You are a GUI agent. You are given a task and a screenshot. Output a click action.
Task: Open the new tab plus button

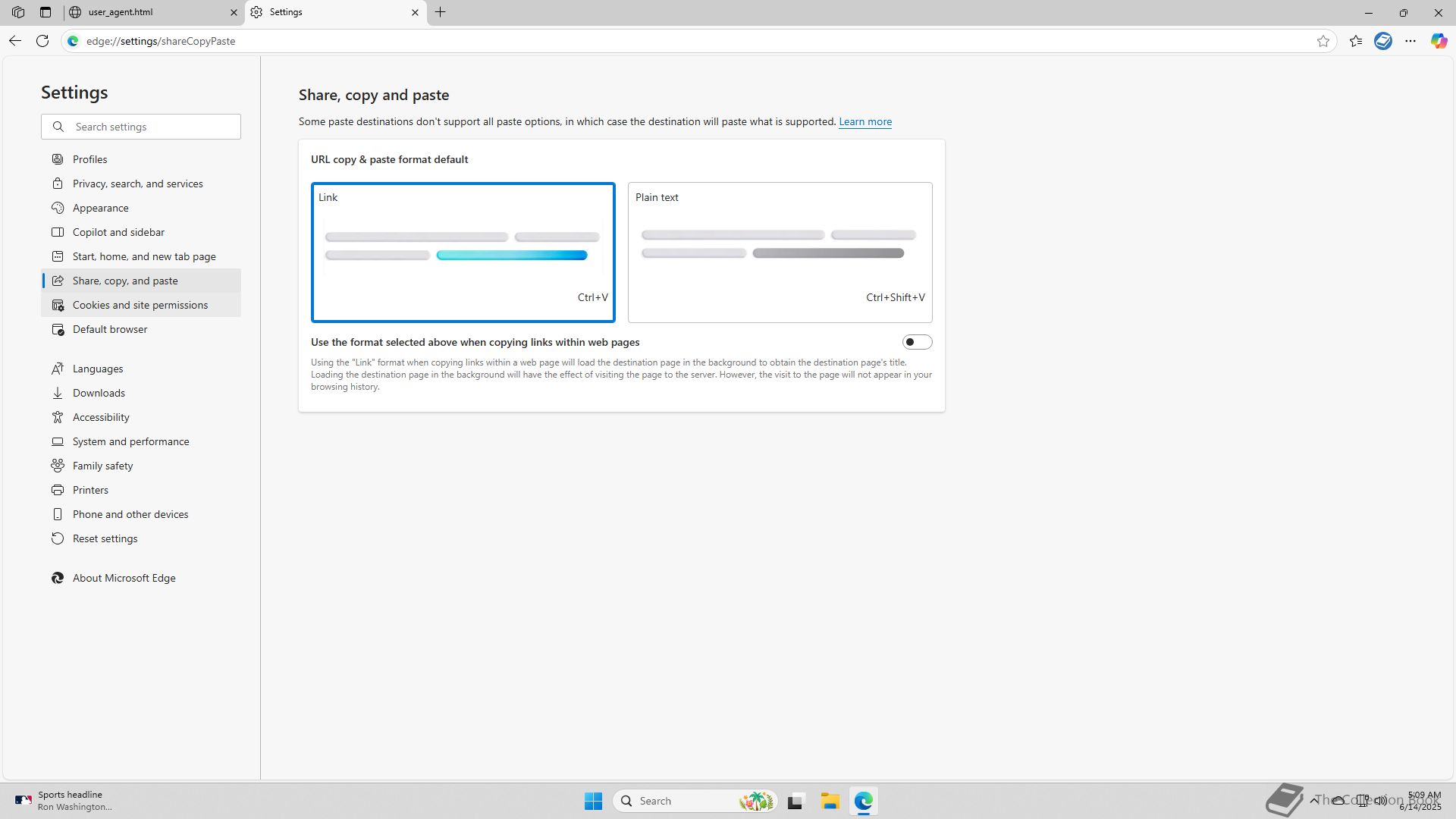[441, 12]
